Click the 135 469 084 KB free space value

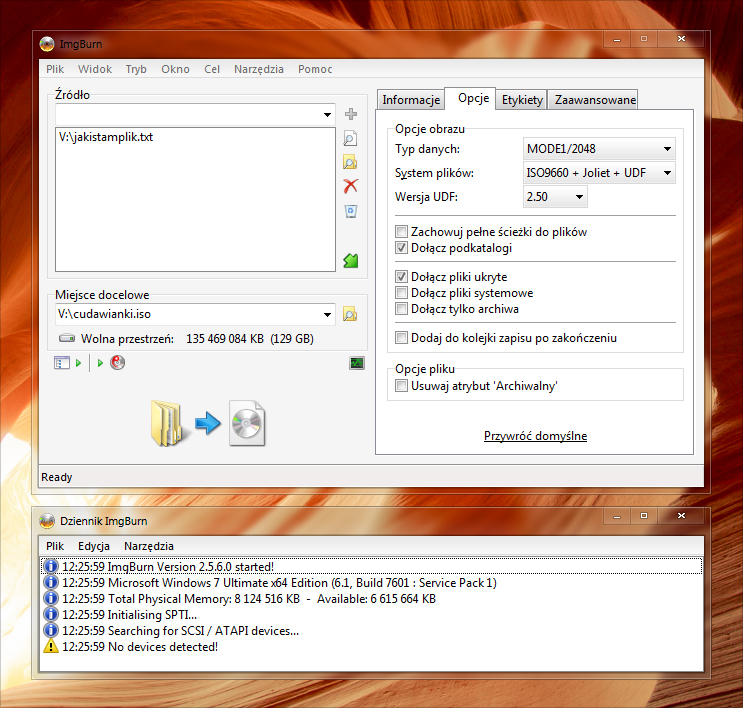[225, 339]
